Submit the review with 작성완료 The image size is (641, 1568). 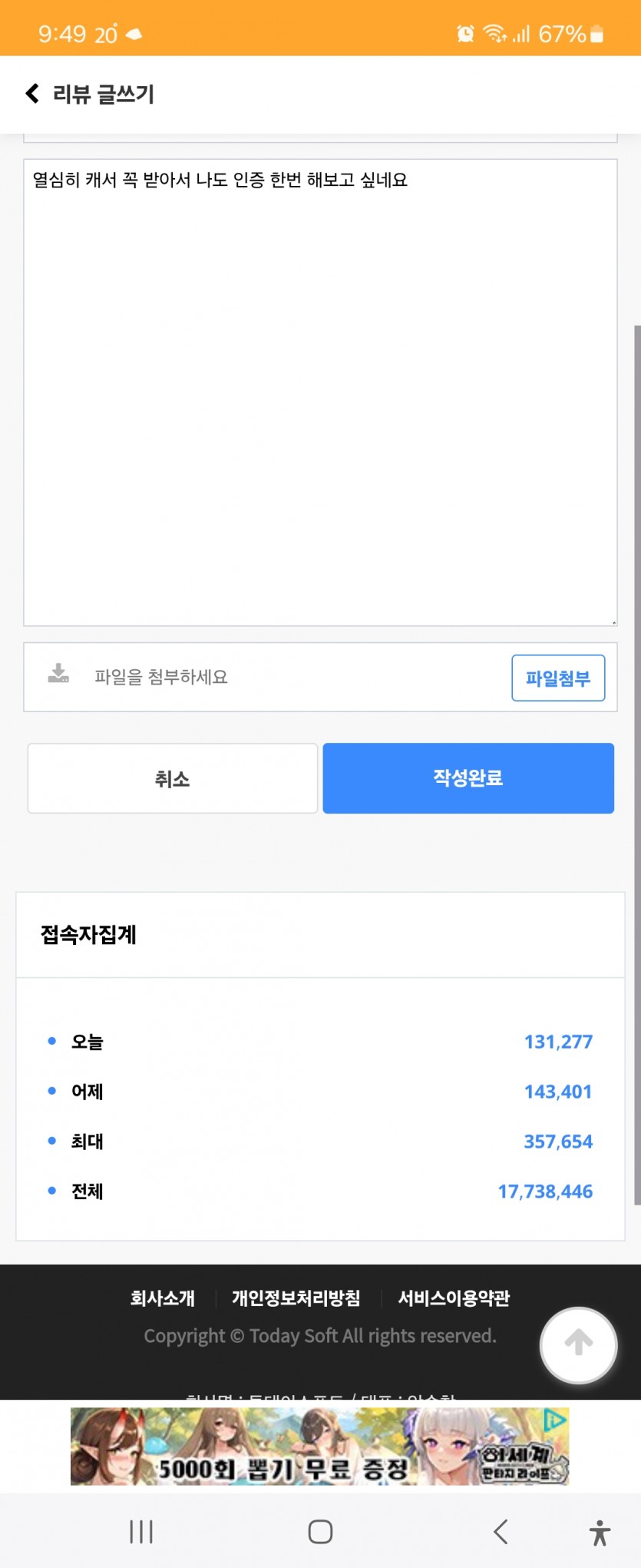tap(468, 777)
